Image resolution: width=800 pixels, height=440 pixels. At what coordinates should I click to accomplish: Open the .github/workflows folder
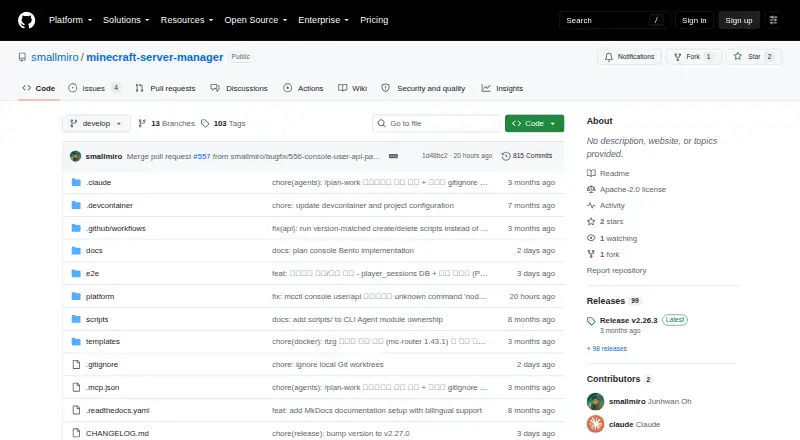(116, 228)
